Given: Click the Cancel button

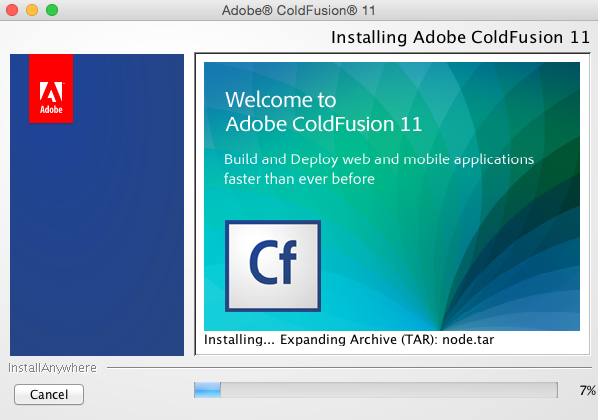Looking at the screenshot, I should 49,394.
